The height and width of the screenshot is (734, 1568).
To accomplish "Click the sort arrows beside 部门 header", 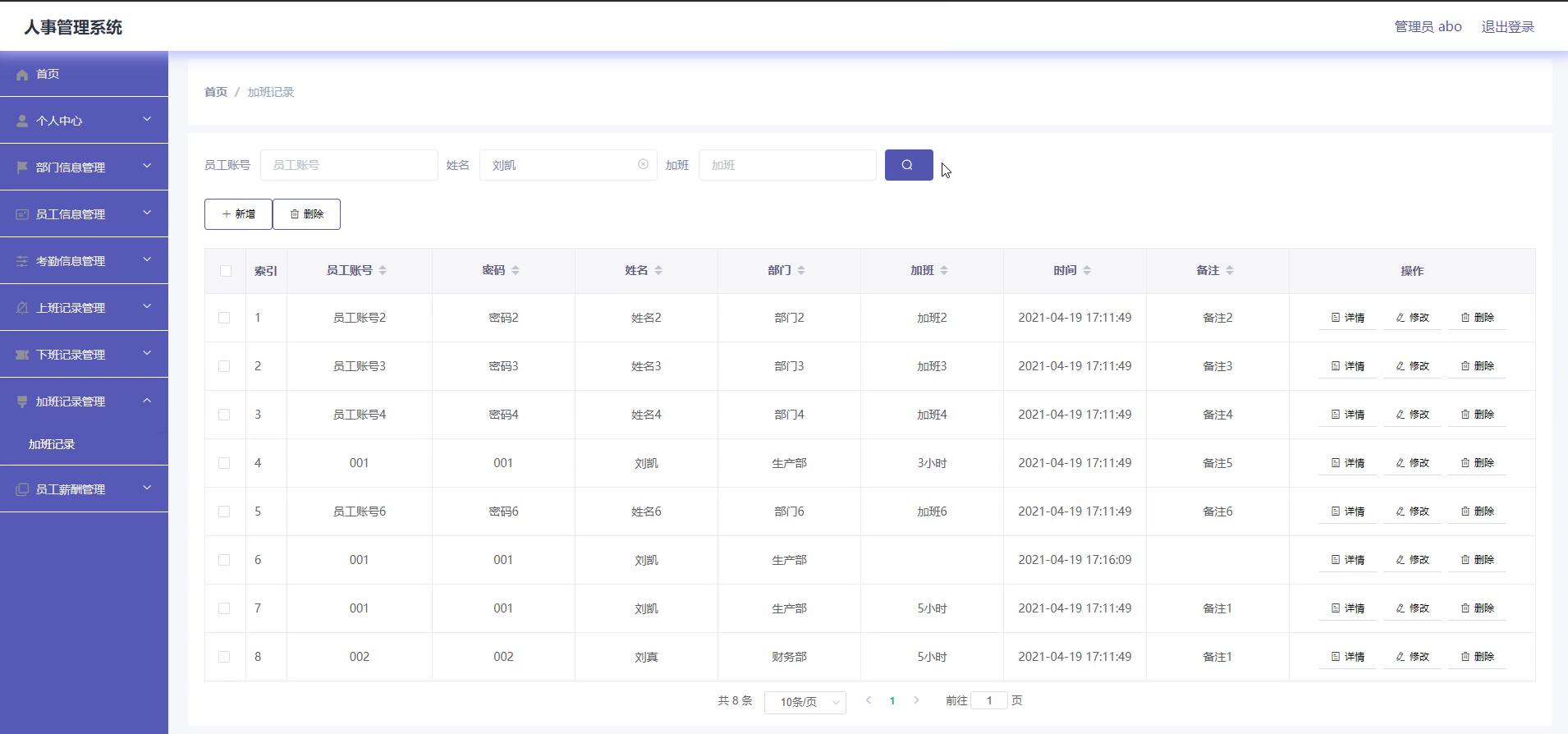I will point(801,270).
